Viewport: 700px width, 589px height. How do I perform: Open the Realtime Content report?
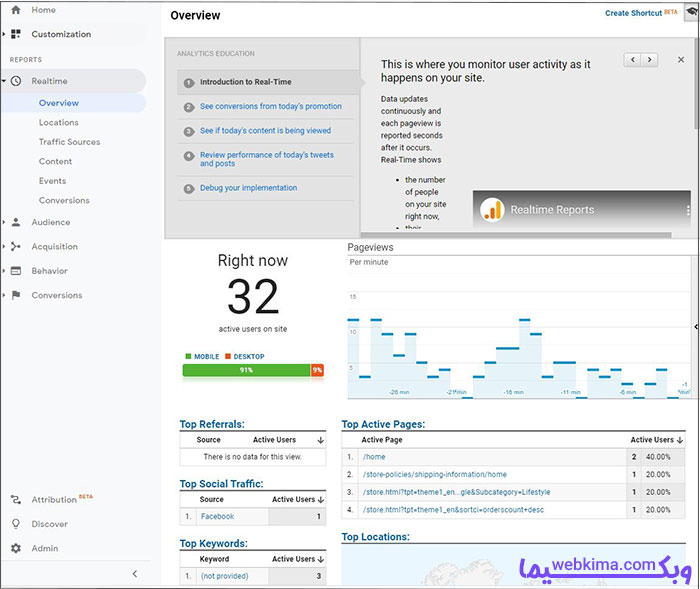tap(55, 161)
